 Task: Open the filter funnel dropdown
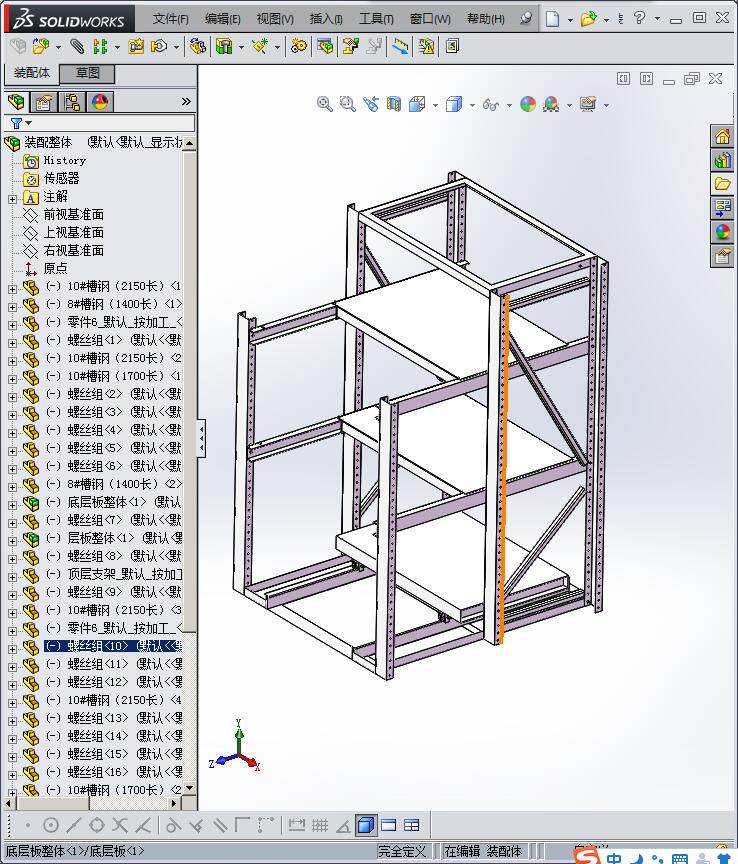pos(20,123)
